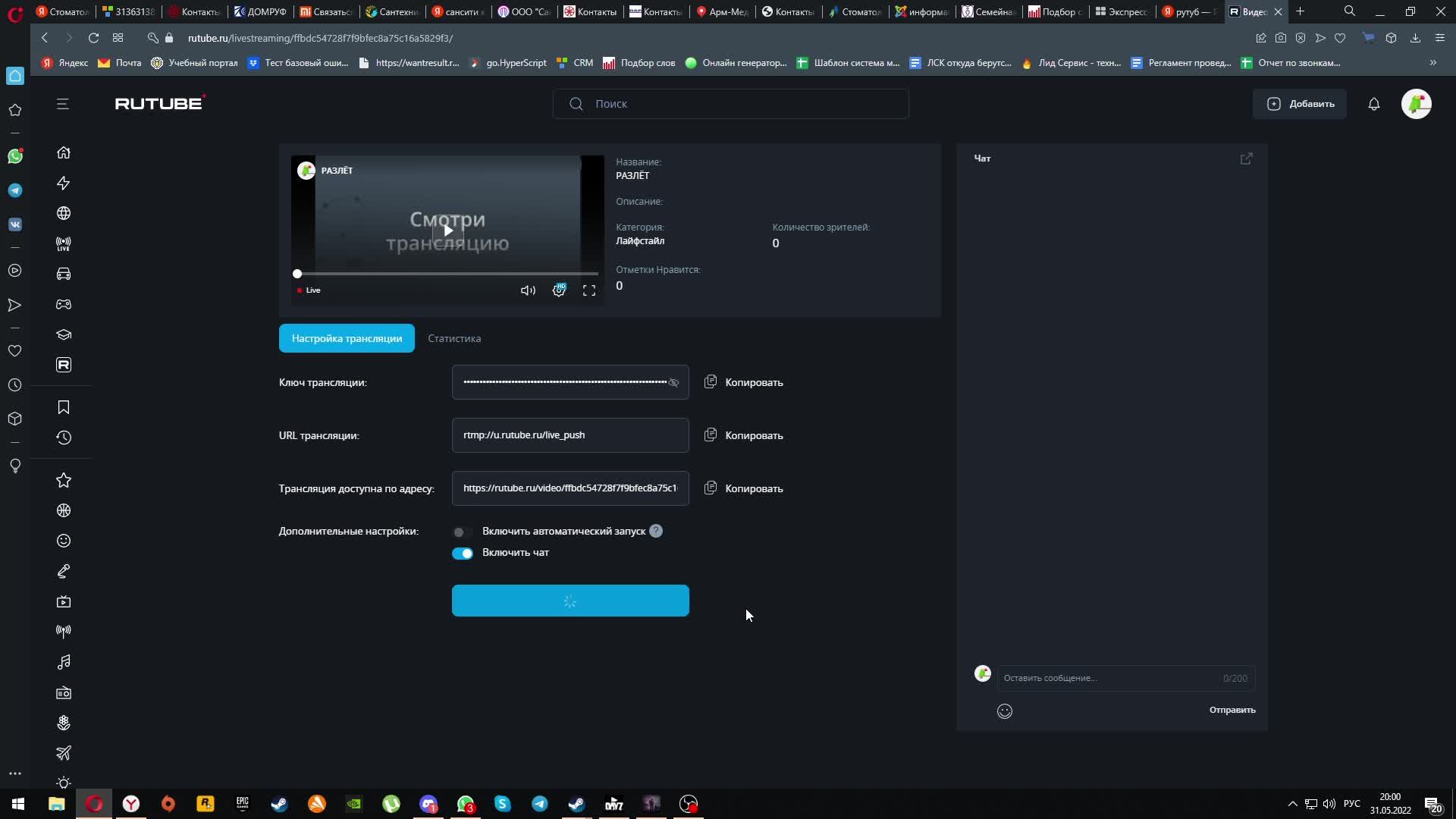This screenshot has height=819, width=1456.
Task: Select the Настройка трансляции tab
Action: coord(347,338)
